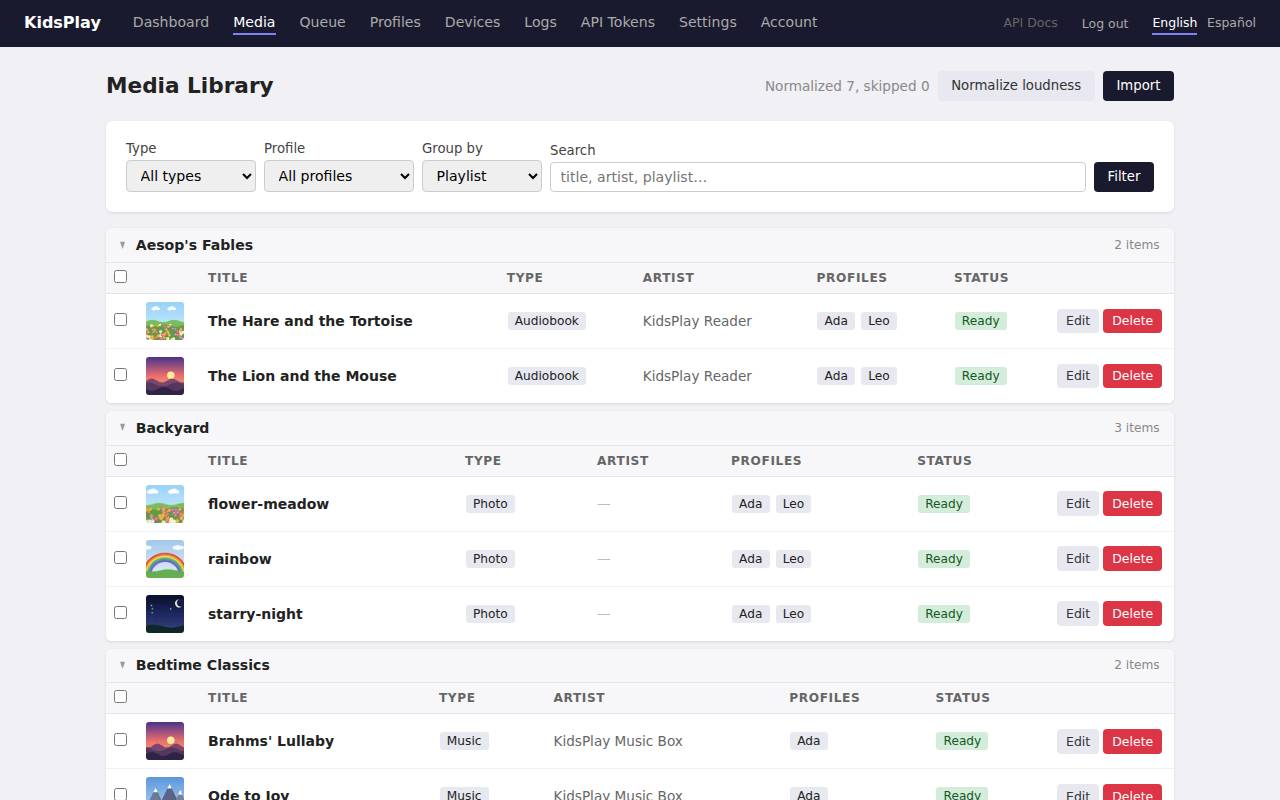Tick the flower-meadow row checkbox
1280x800 pixels.
coord(121,503)
